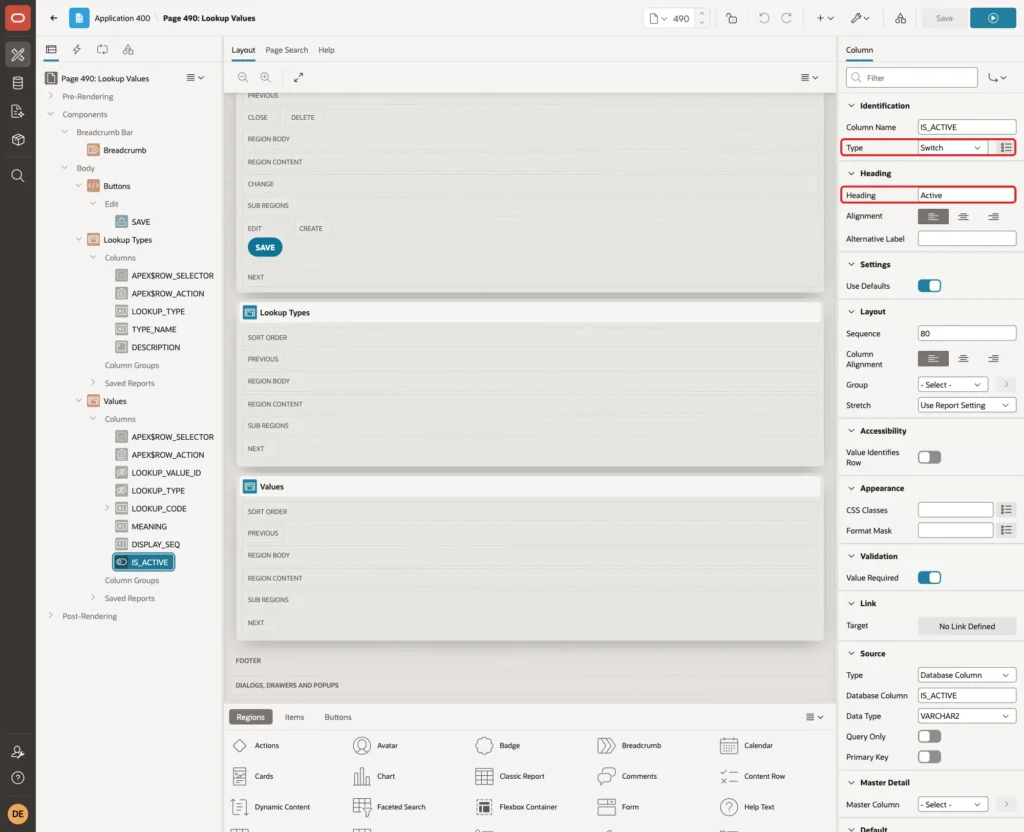
Task: Open Shared Components from the top toolbar
Action: tap(901, 18)
